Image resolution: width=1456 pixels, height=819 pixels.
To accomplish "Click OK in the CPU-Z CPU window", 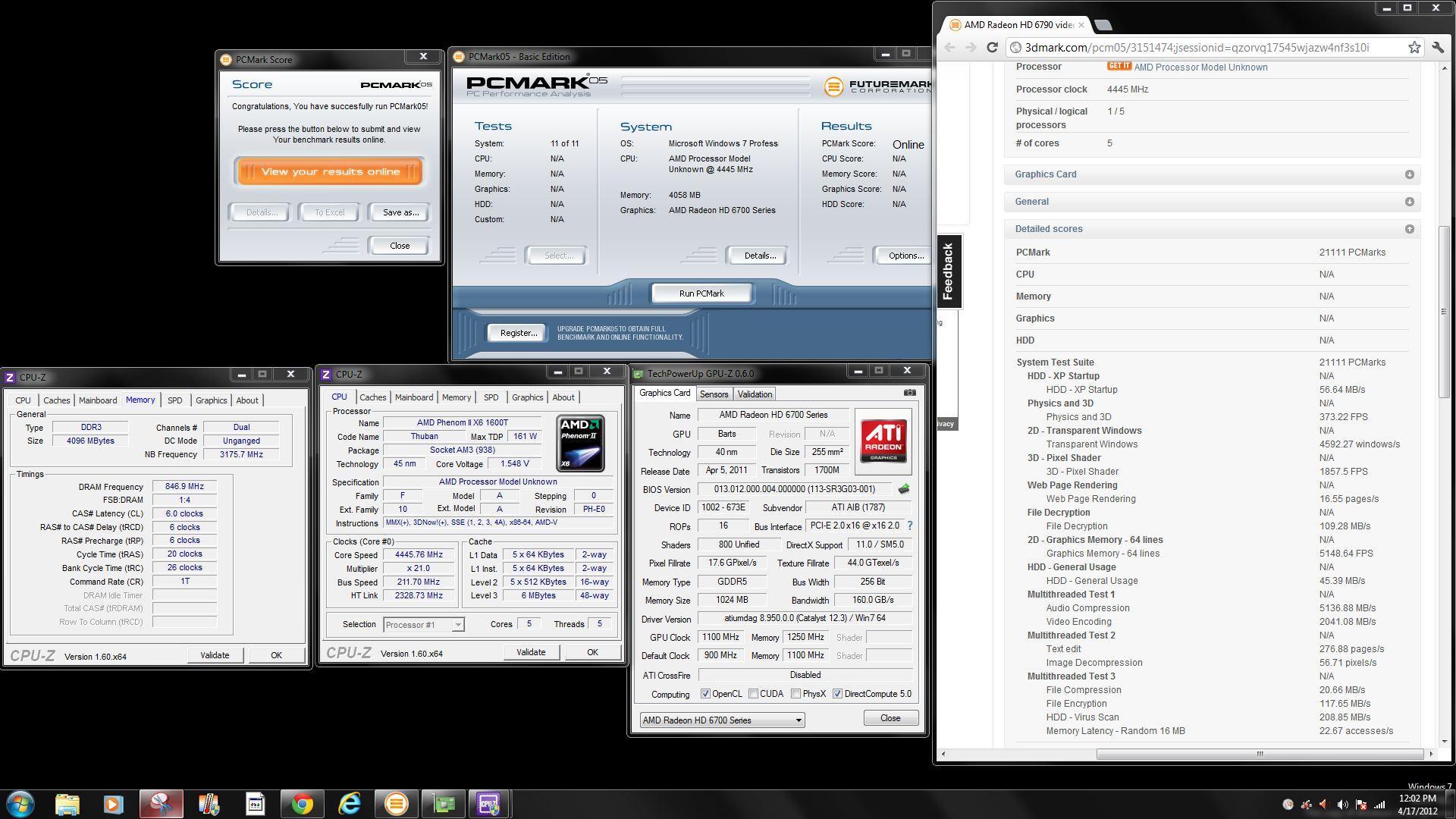I will click(592, 652).
